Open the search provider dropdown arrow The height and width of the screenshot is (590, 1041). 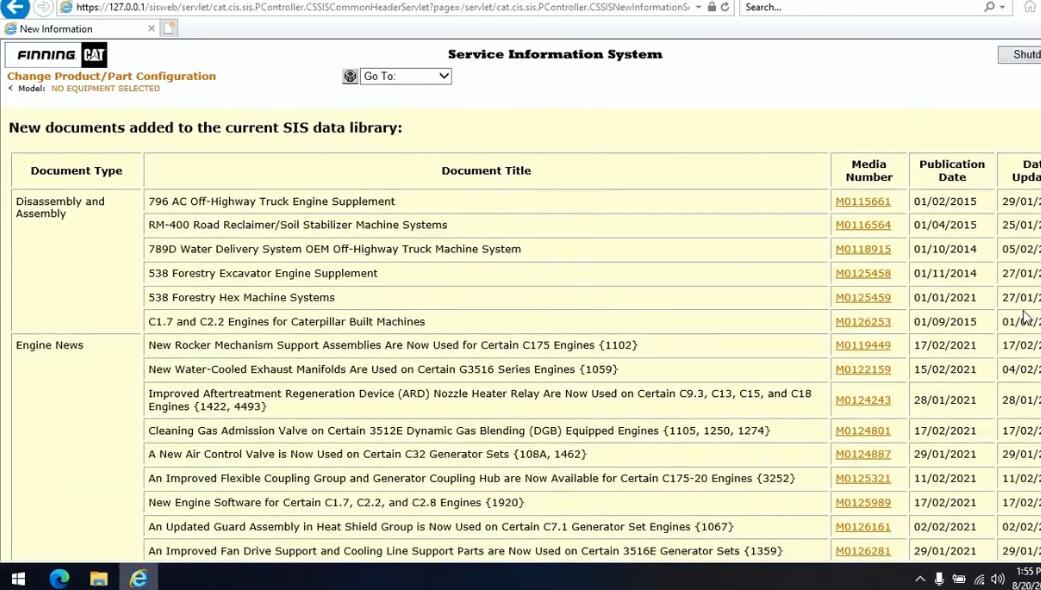click(x=1004, y=7)
